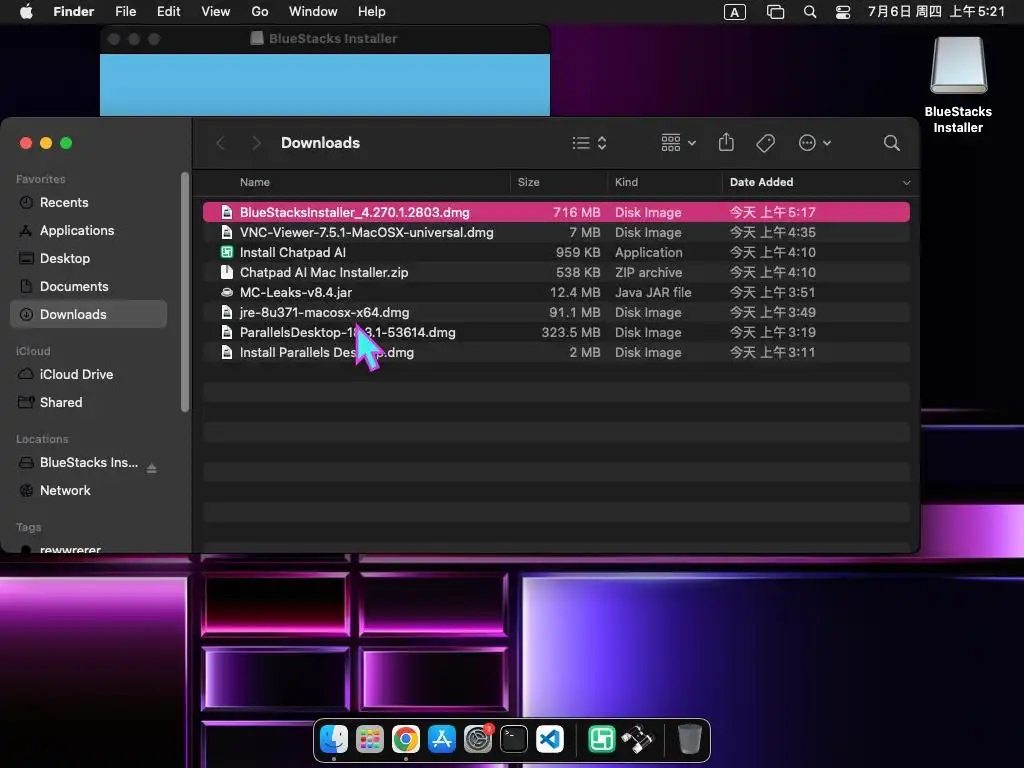Select BlueStacksInstaller_4.270.1.2803.dmg file
Screen dimensions: 1024x768
tap(556, 212)
